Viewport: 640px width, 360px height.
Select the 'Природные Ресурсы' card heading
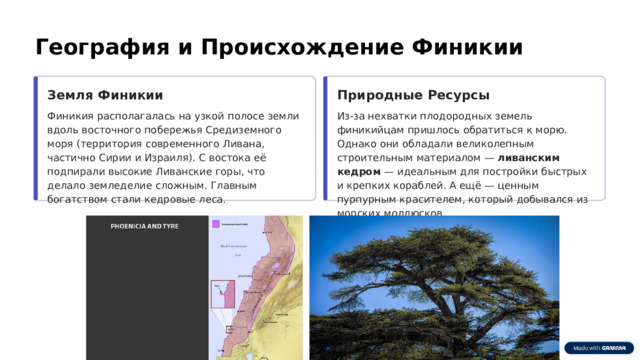point(413,95)
